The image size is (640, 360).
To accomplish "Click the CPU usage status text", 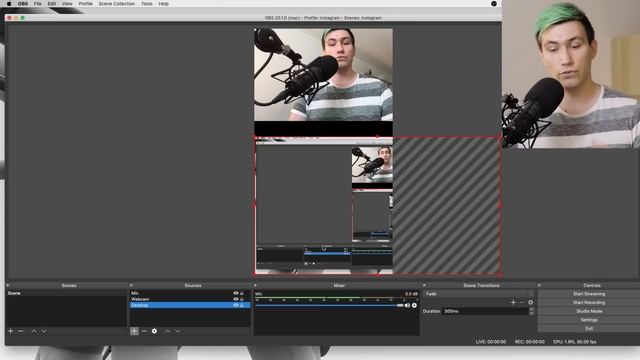I will (x=575, y=342).
